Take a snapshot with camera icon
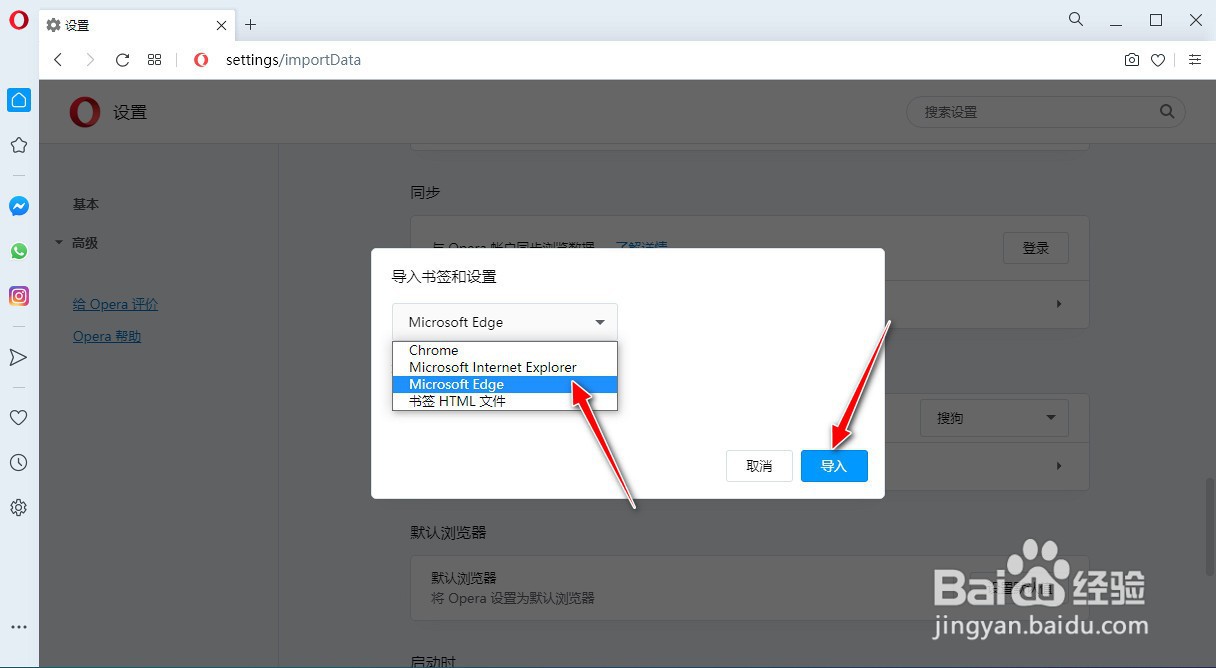The width and height of the screenshot is (1216, 668). pyautogui.click(x=1132, y=60)
